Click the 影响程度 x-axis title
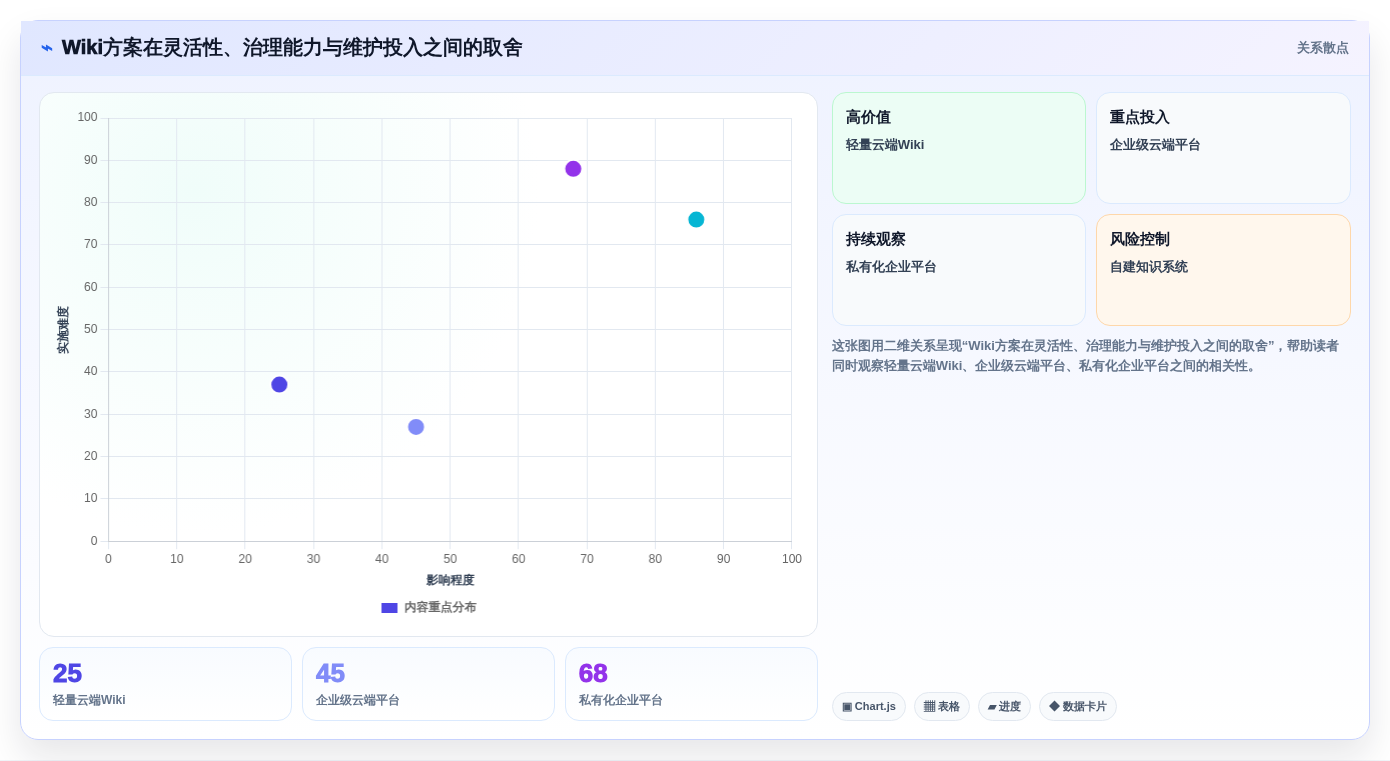 point(450,580)
